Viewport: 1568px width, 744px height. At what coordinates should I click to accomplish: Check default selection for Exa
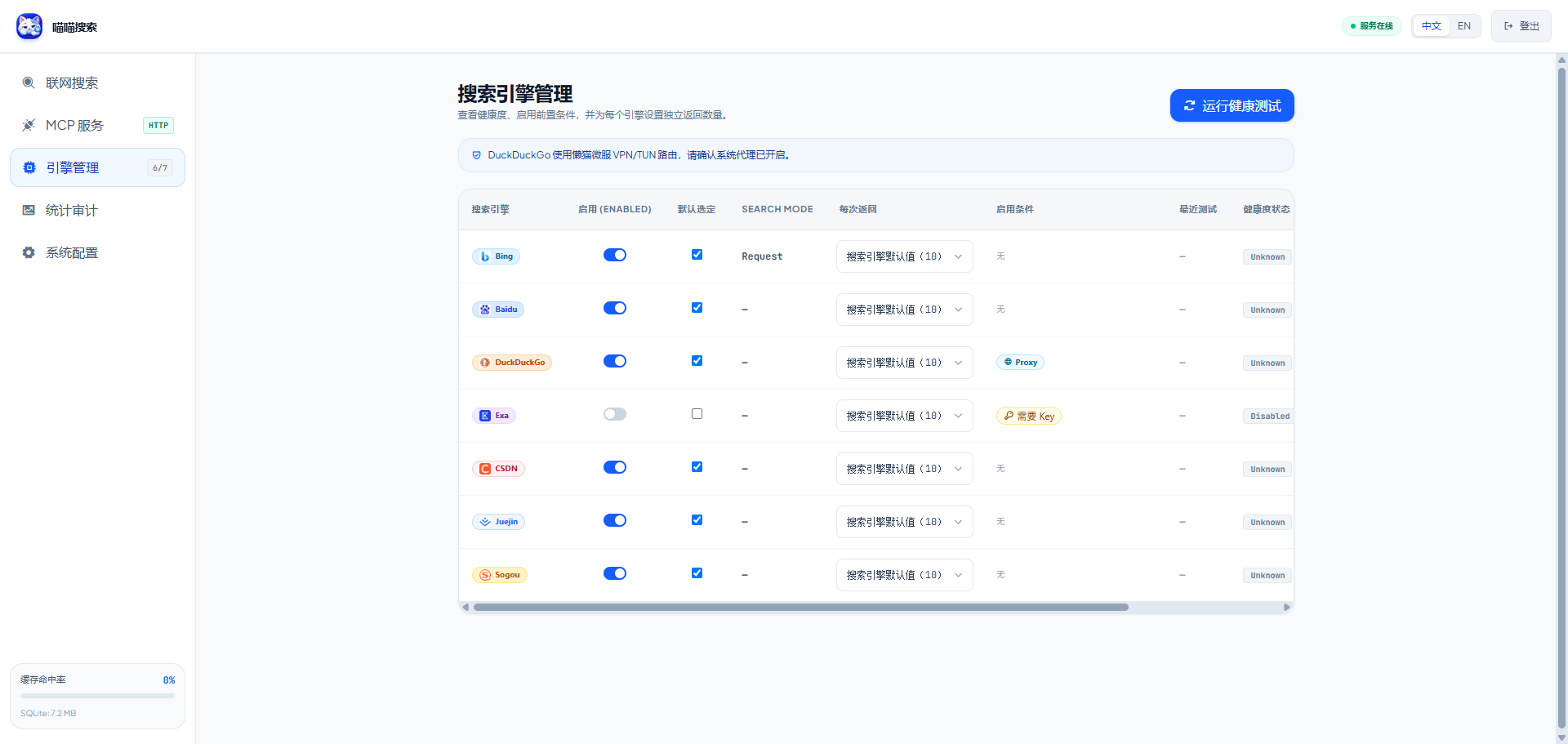[697, 414]
